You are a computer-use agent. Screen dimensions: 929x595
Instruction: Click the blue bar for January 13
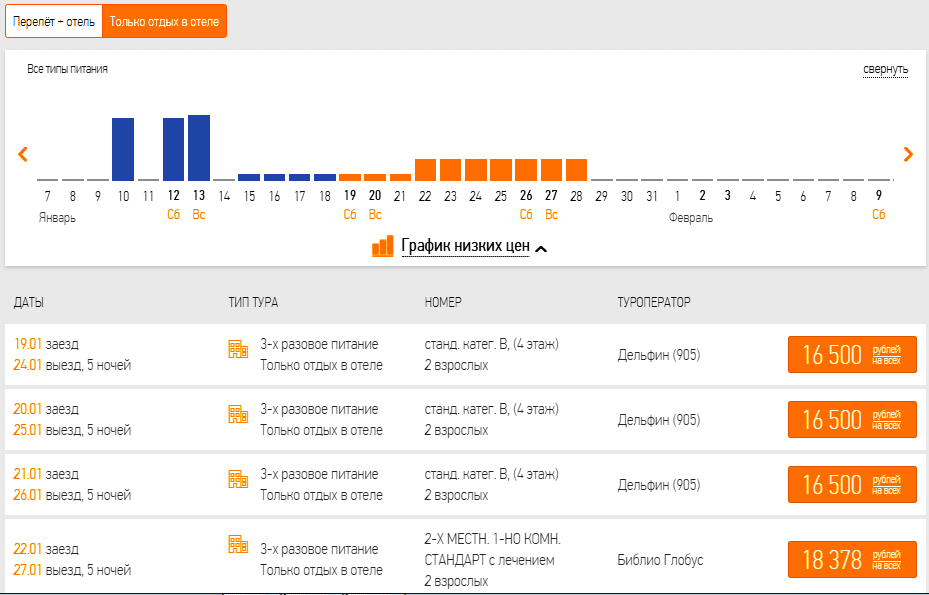(x=199, y=147)
